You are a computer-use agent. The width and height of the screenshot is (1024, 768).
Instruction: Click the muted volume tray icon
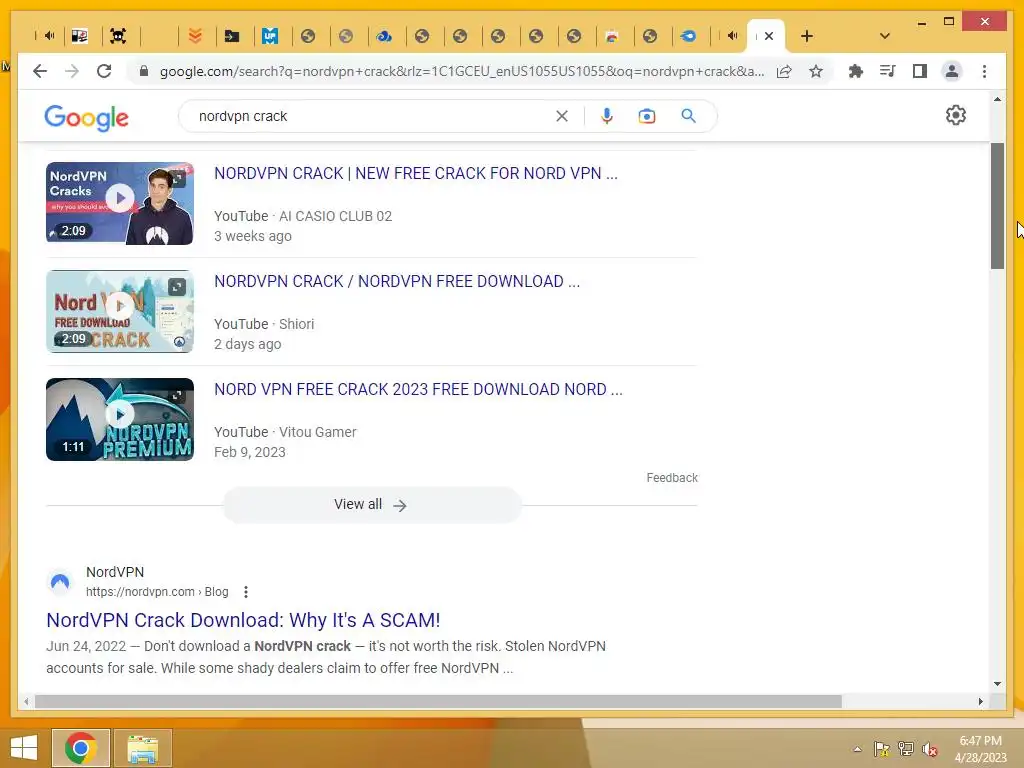930,749
